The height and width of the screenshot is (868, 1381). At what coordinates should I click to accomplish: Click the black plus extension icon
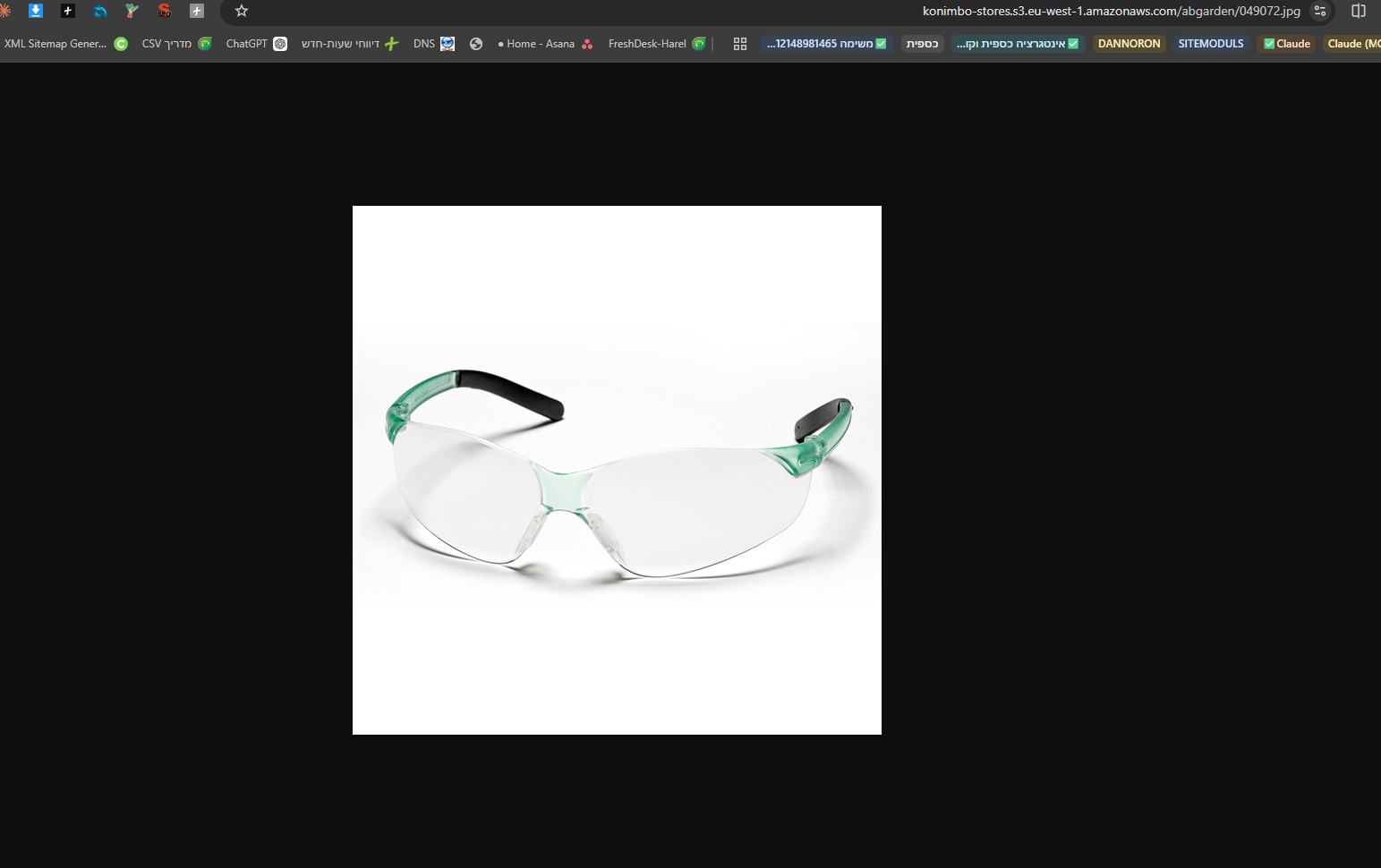coord(68,11)
